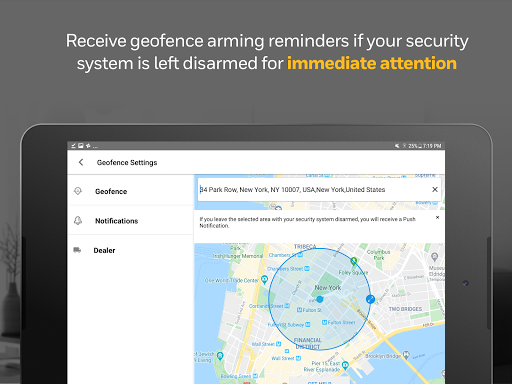Select the Geofence location icon
Image resolution: width=512 pixels, height=384 pixels.
78,191
